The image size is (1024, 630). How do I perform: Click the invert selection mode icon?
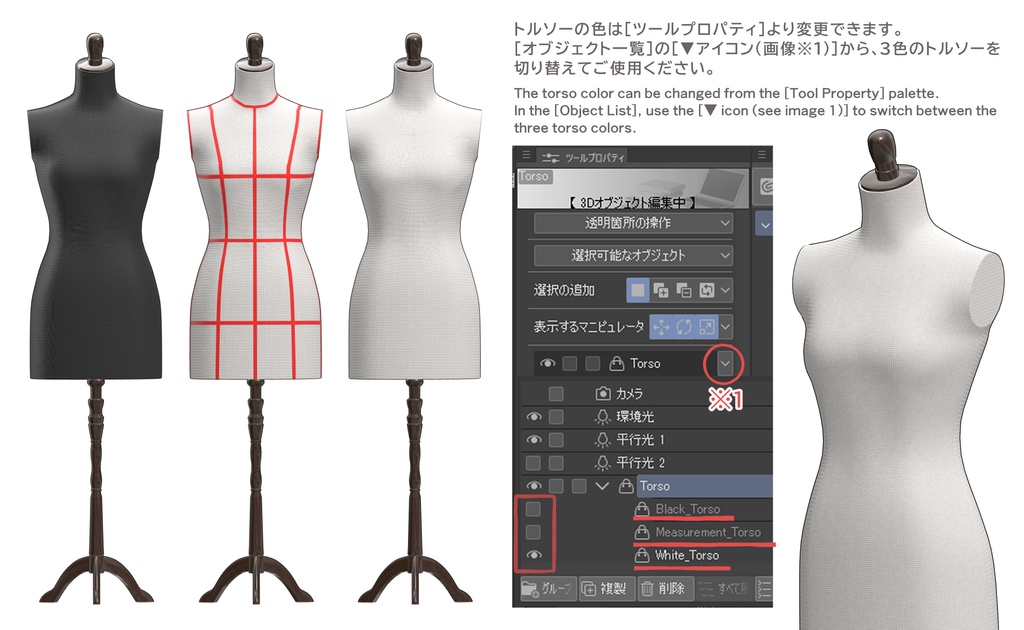[x=707, y=290]
